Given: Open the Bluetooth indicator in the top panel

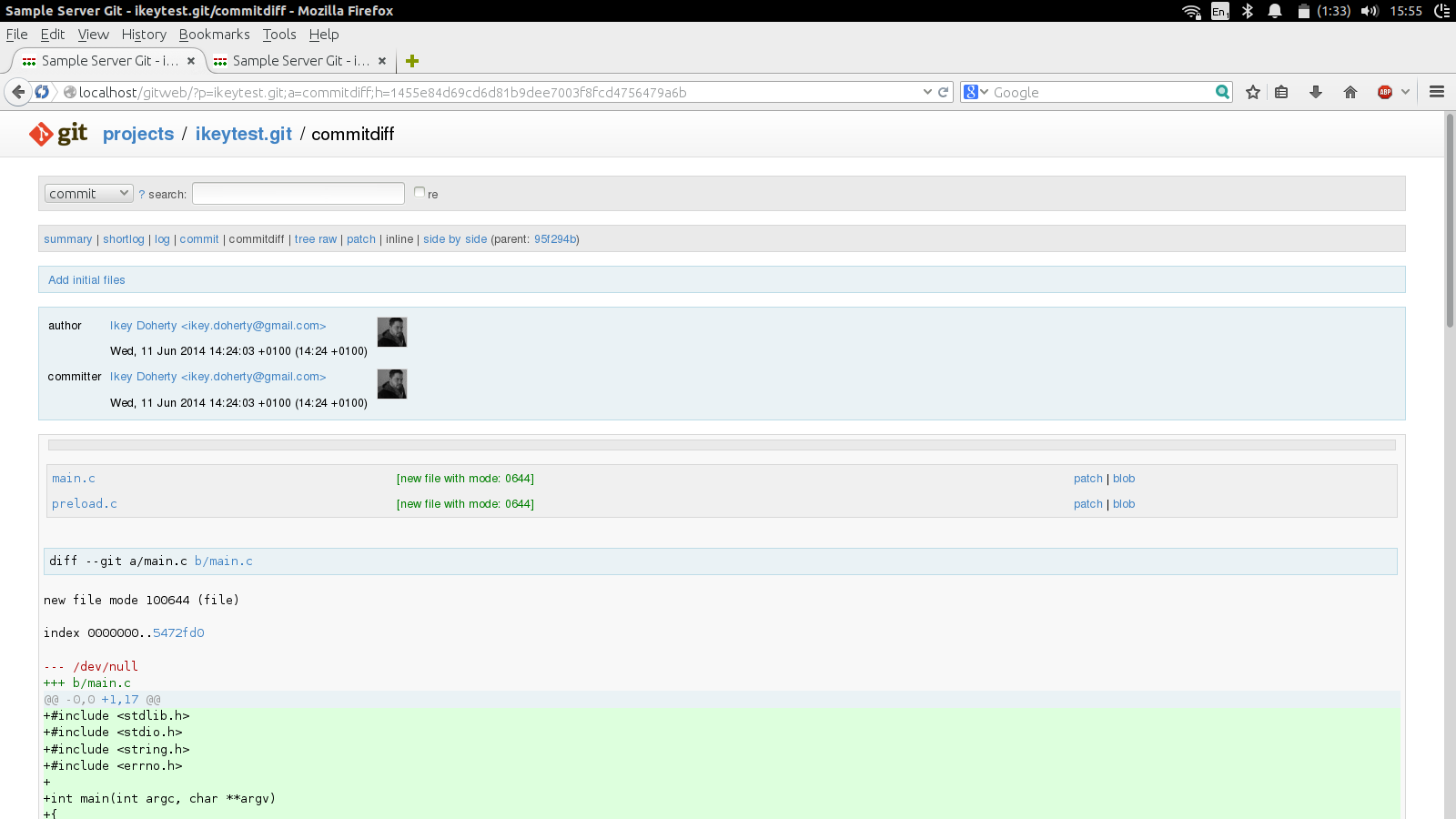Looking at the screenshot, I should (x=1248, y=11).
